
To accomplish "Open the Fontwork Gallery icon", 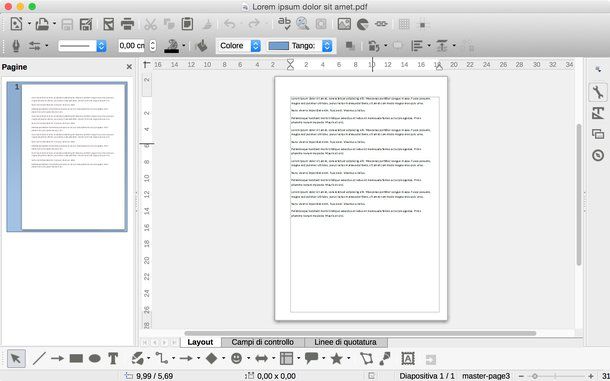I will tap(408, 358).
